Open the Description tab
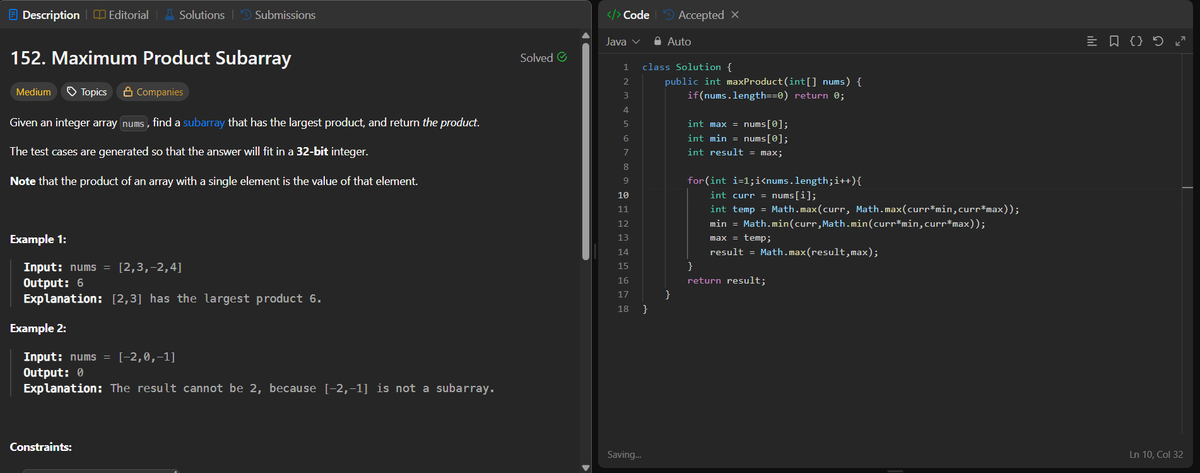Screen dimensions: 1200x473 pyautogui.click(x=43, y=15)
